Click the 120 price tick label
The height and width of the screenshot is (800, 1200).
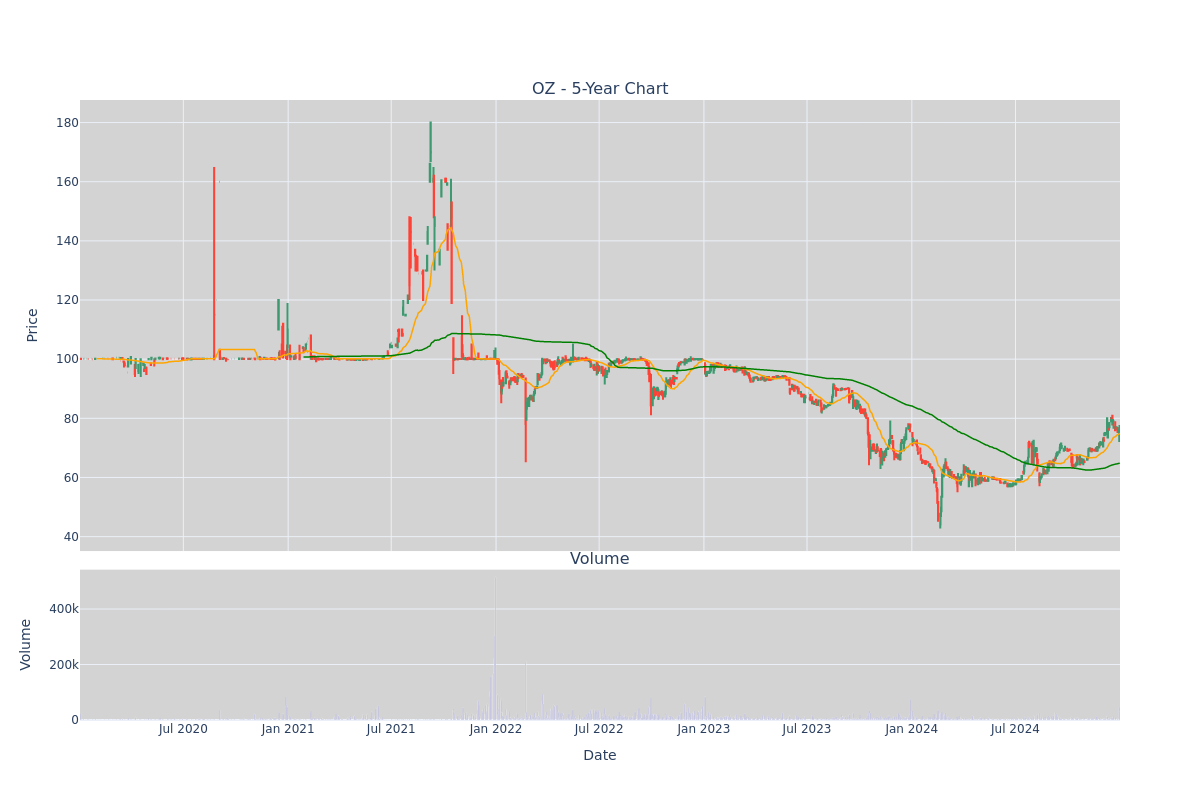coord(68,300)
